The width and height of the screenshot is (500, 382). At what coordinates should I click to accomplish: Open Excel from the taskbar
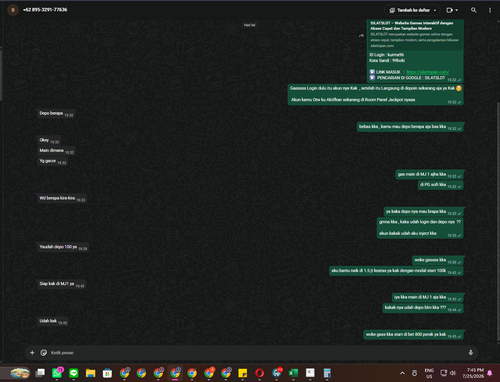click(293, 373)
